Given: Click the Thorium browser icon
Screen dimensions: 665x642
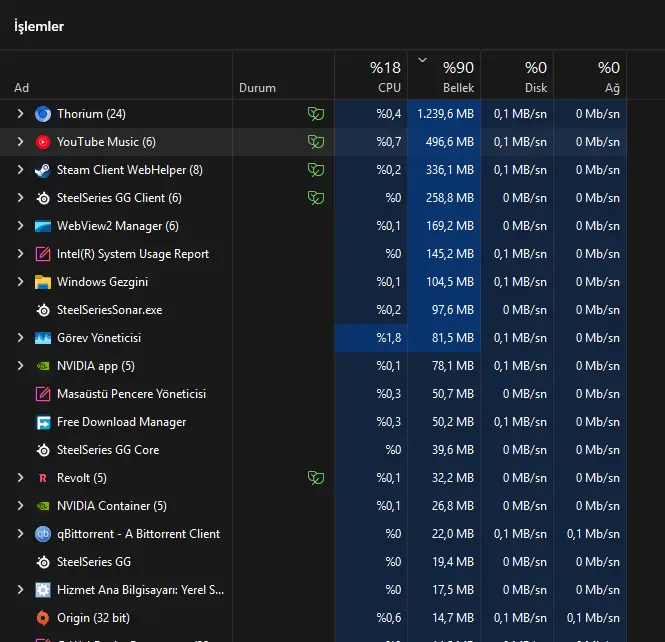Looking at the screenshot, I should [43, 114].
